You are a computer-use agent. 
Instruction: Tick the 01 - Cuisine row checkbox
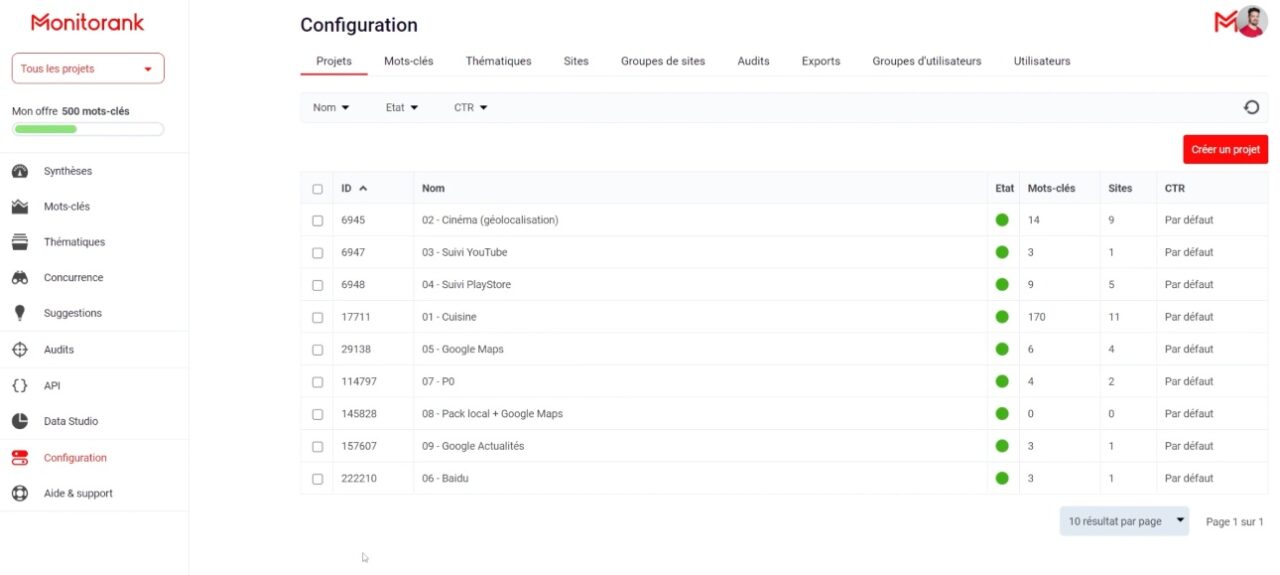tap(317, 317)
